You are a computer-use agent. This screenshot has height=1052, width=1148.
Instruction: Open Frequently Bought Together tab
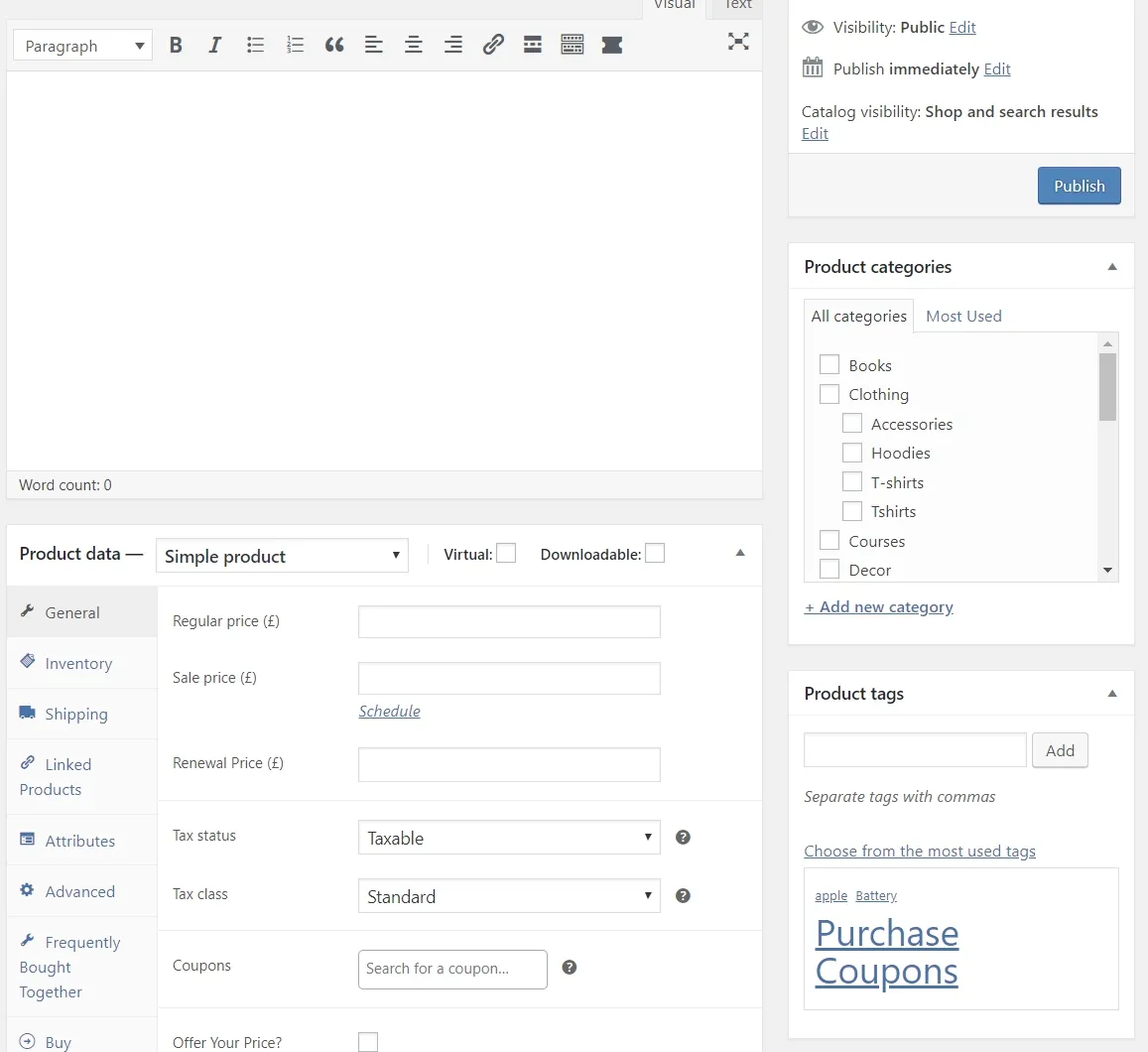pos(82,967)
